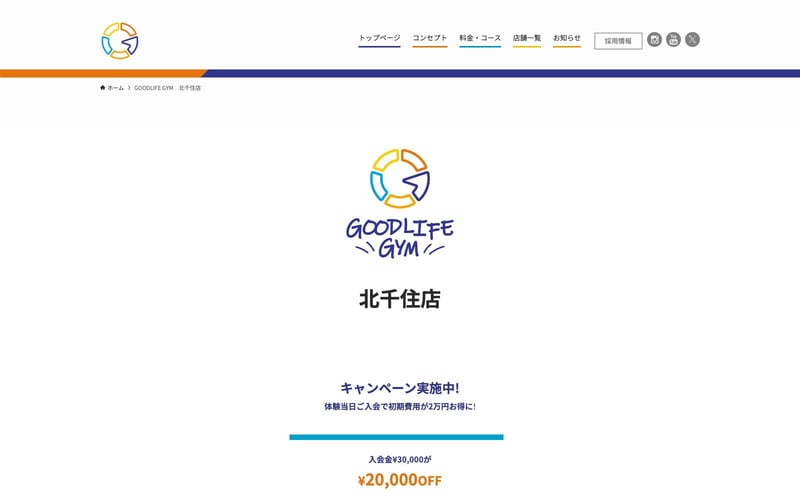Open the Instagram social icon
This screenshot has height=500, width=800.
(655, 39)
